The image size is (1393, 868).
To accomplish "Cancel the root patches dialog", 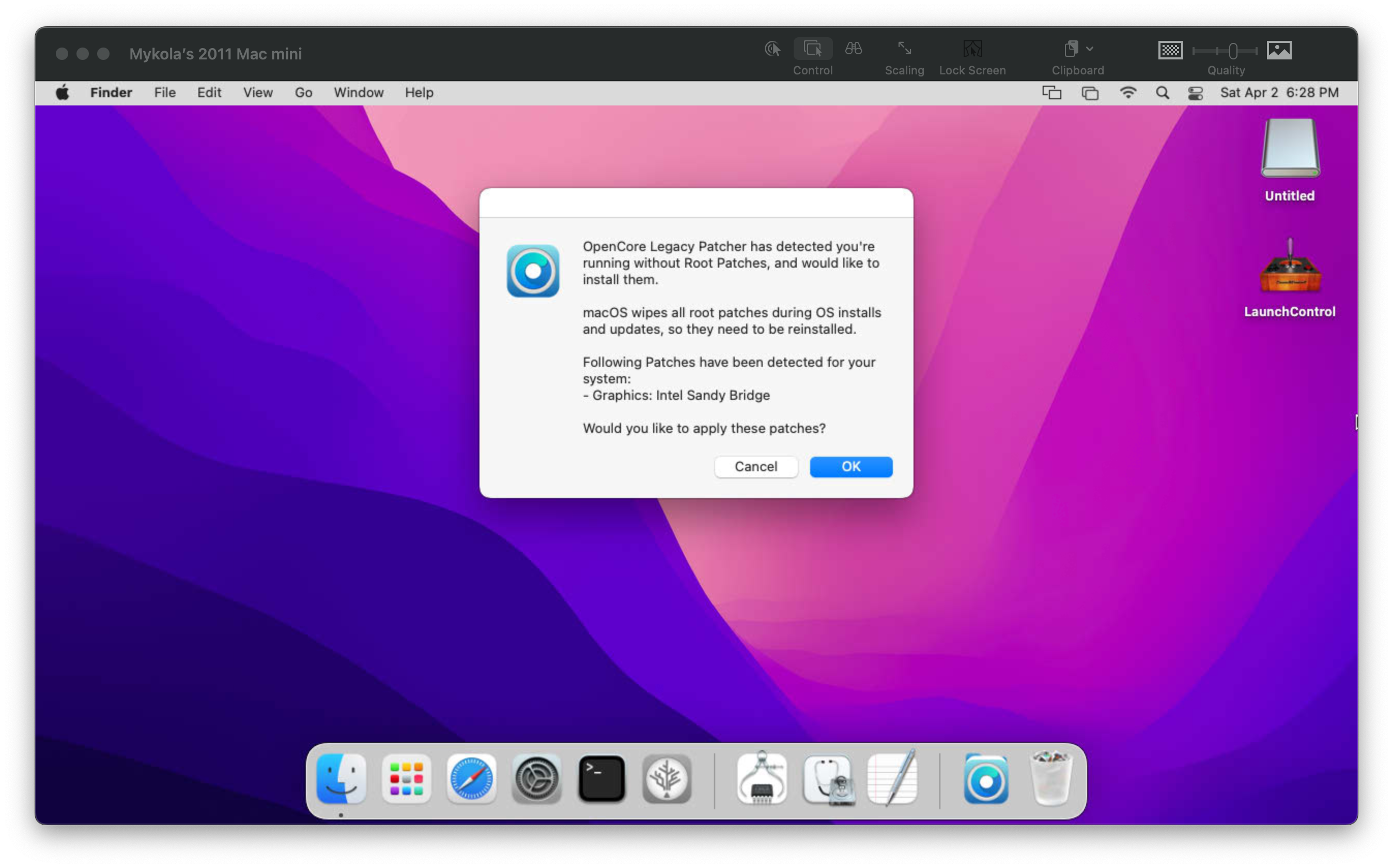I will pyautogui.click(x=755, y=466).
